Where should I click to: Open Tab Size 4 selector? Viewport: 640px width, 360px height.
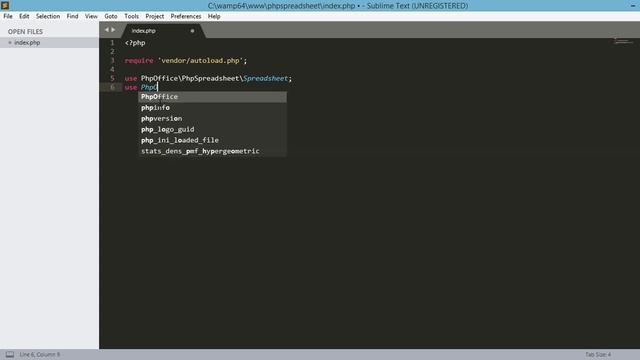click(598, 355)
